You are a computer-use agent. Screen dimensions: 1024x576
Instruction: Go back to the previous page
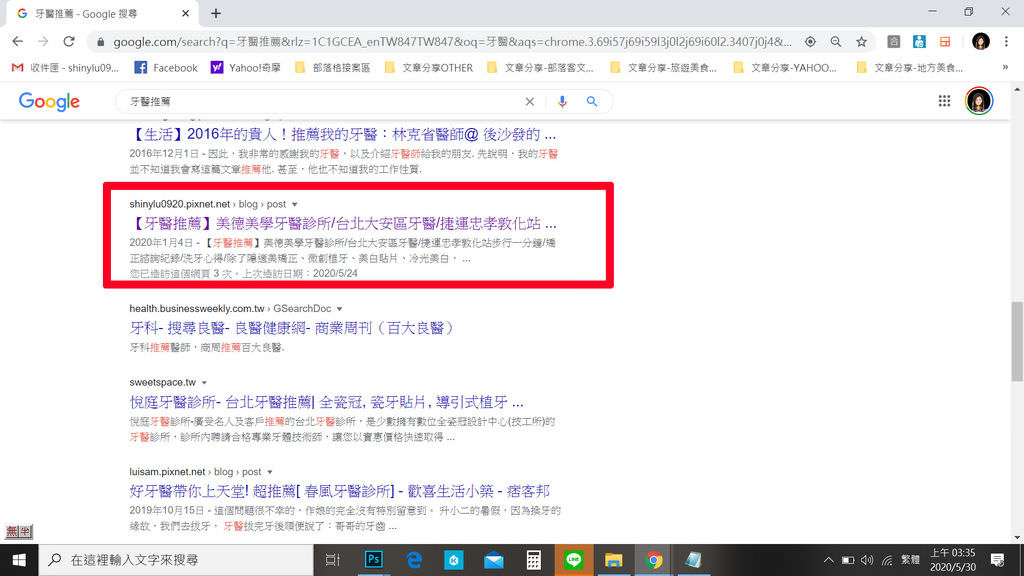[x=18, y=41]
